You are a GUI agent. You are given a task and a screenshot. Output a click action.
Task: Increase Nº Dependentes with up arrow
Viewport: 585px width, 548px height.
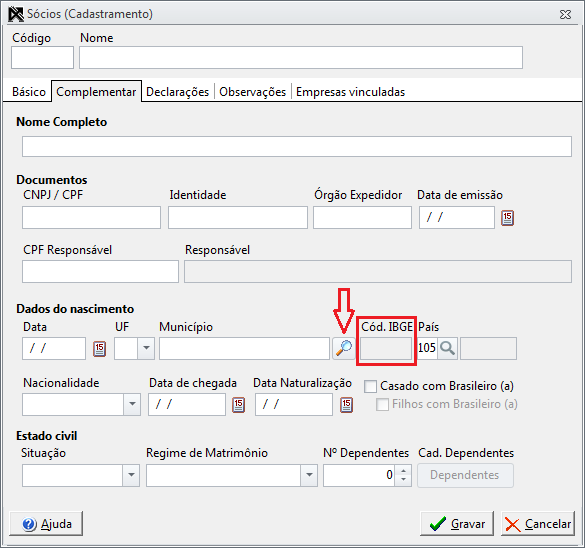[403, 470]
